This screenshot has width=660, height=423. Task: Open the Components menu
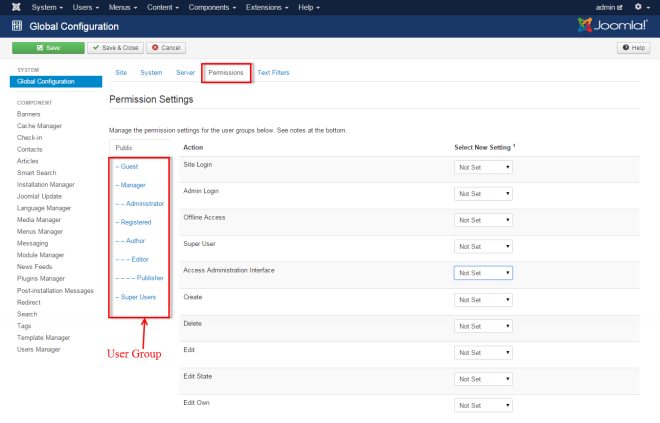point(212,7)
